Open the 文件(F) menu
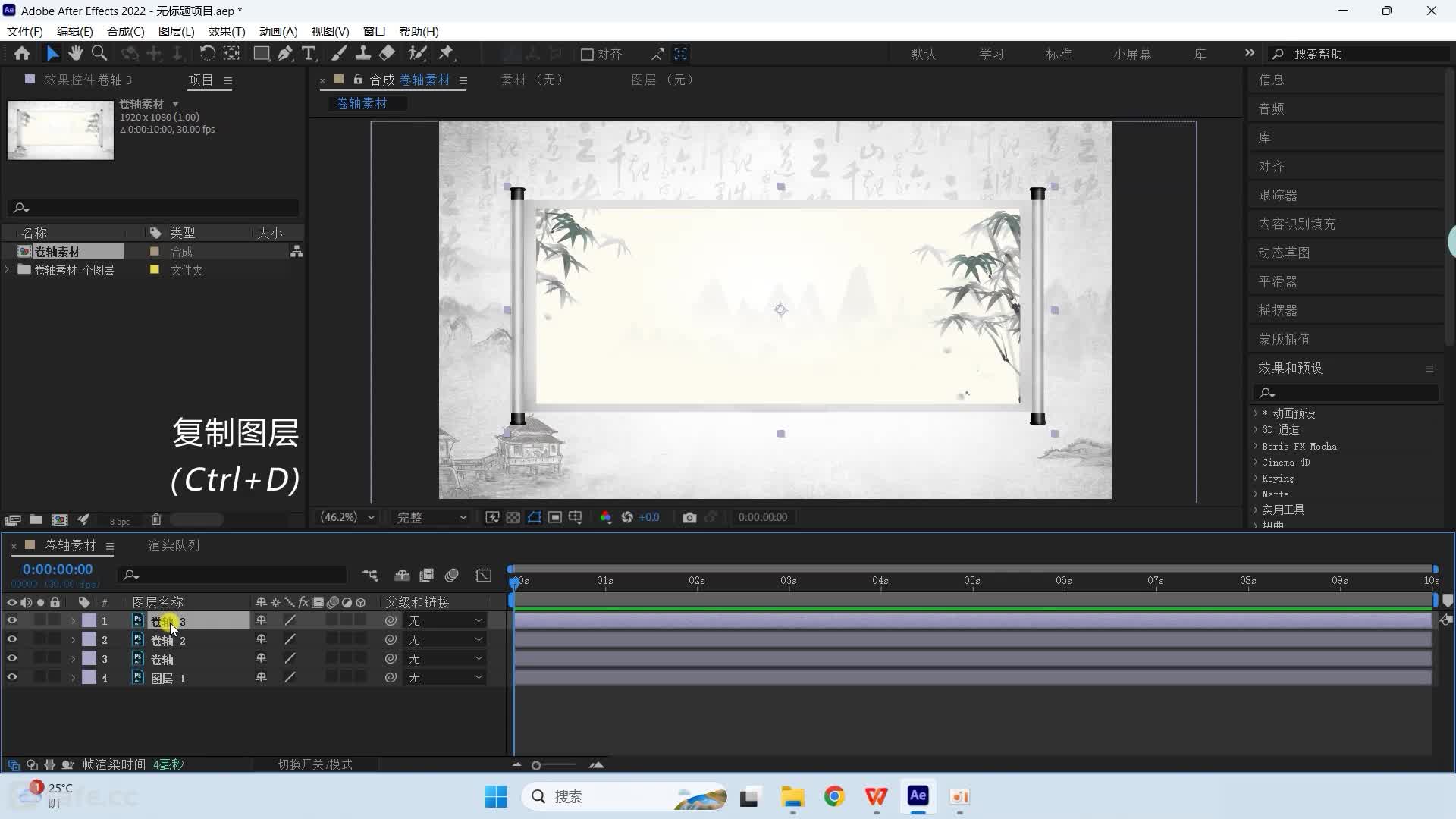This screenshot has height=819, width=1456. click(24, 31)
